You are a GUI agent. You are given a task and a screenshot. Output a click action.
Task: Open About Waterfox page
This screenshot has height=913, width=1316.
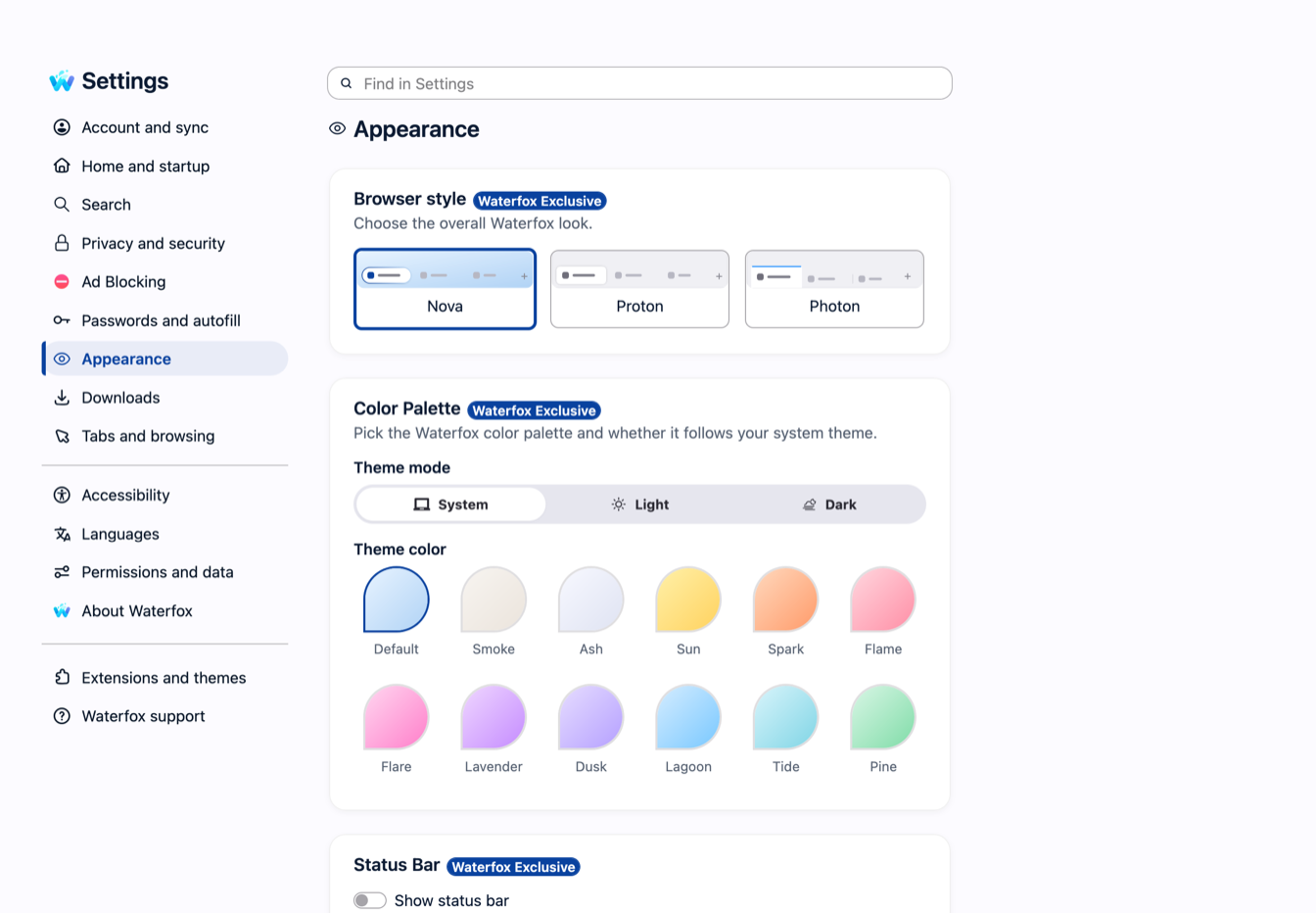pos(164,610)
